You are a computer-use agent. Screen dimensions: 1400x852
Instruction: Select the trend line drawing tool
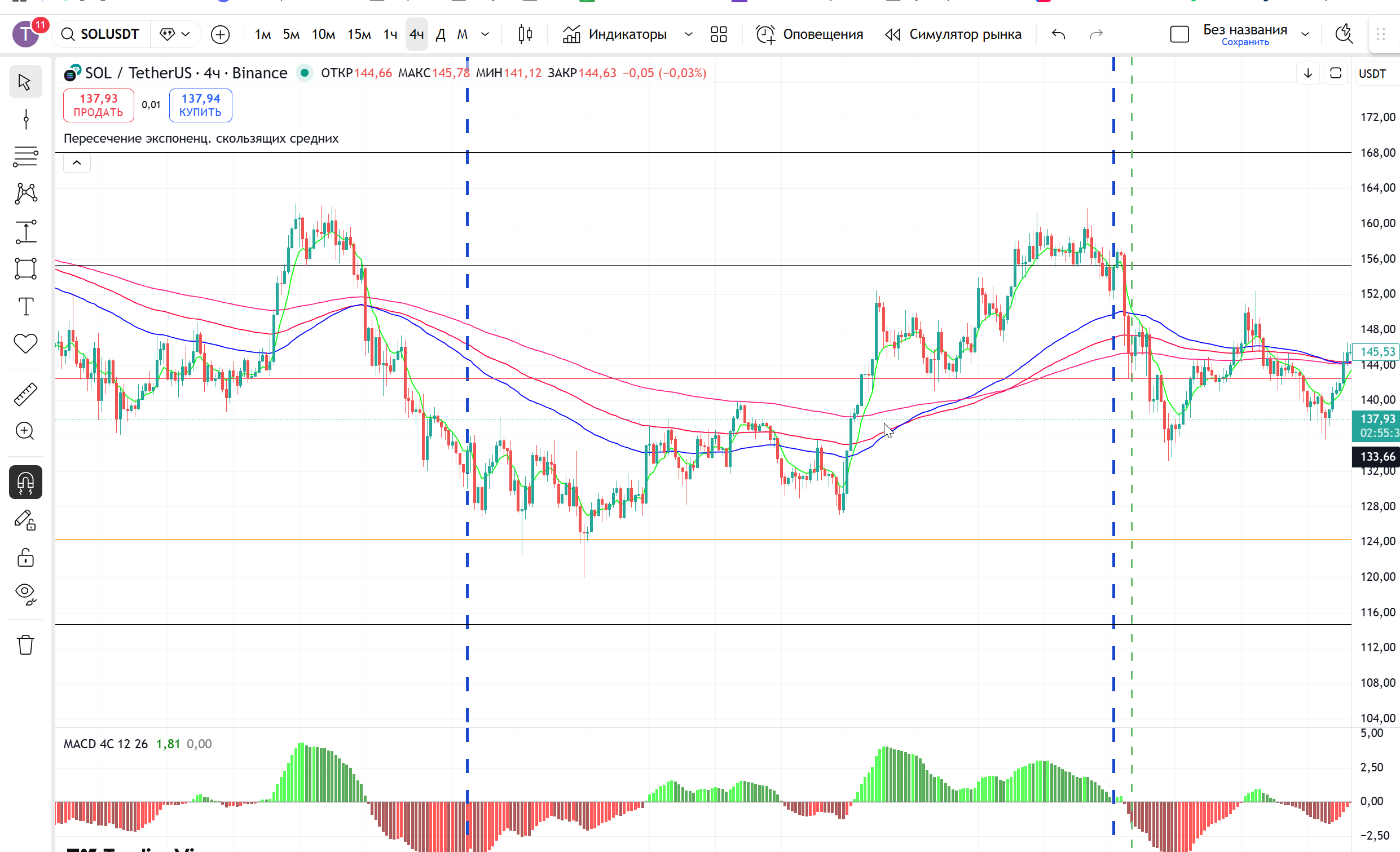[25, 120]
